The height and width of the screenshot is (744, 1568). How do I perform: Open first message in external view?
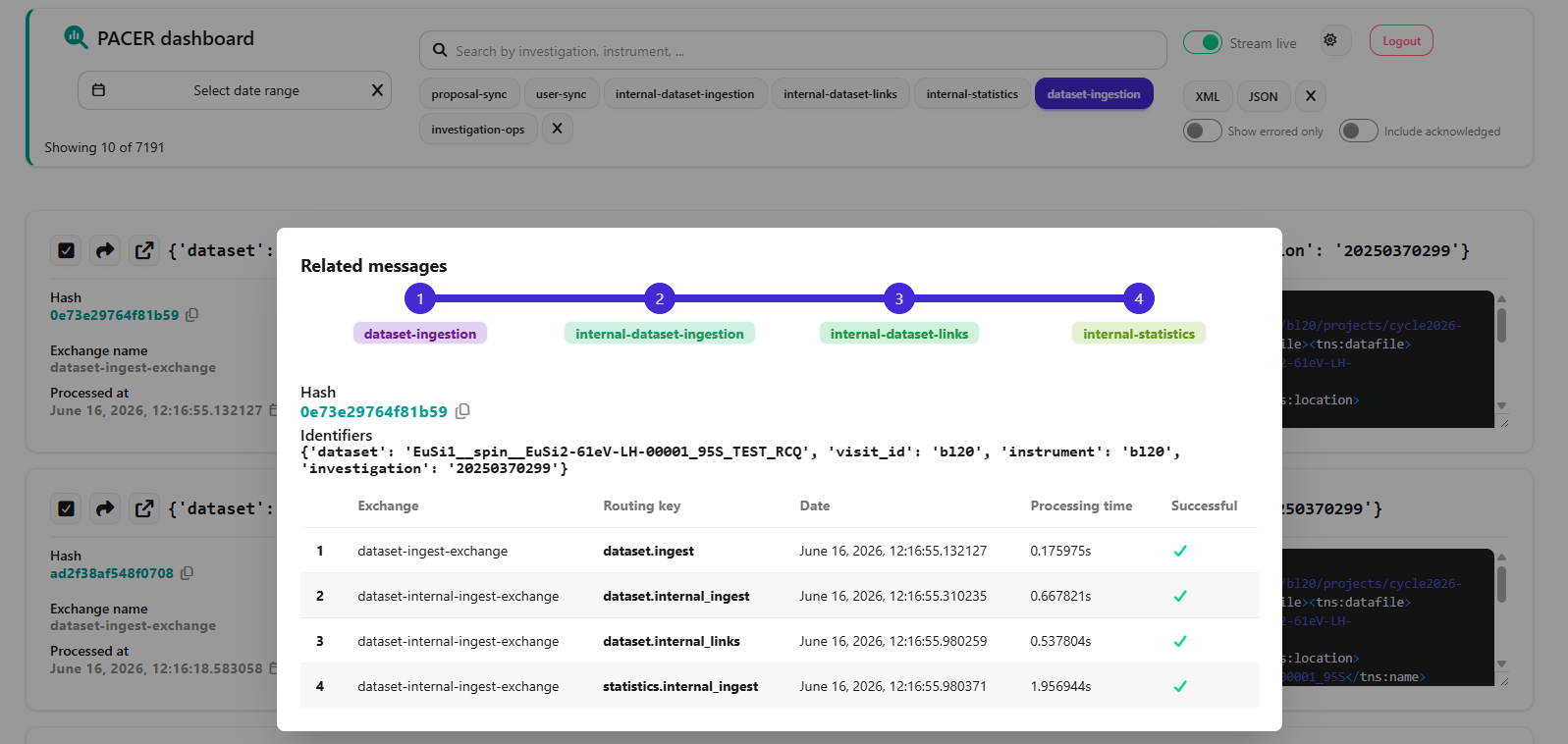pos(144,250)
